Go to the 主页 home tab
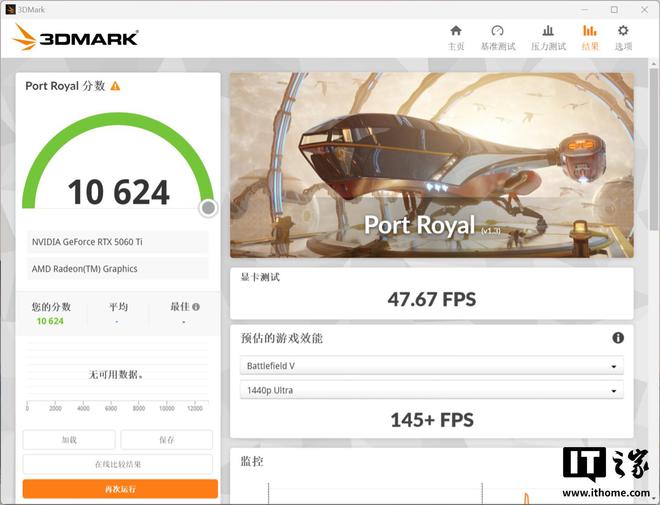 click(x=456, y=38)
